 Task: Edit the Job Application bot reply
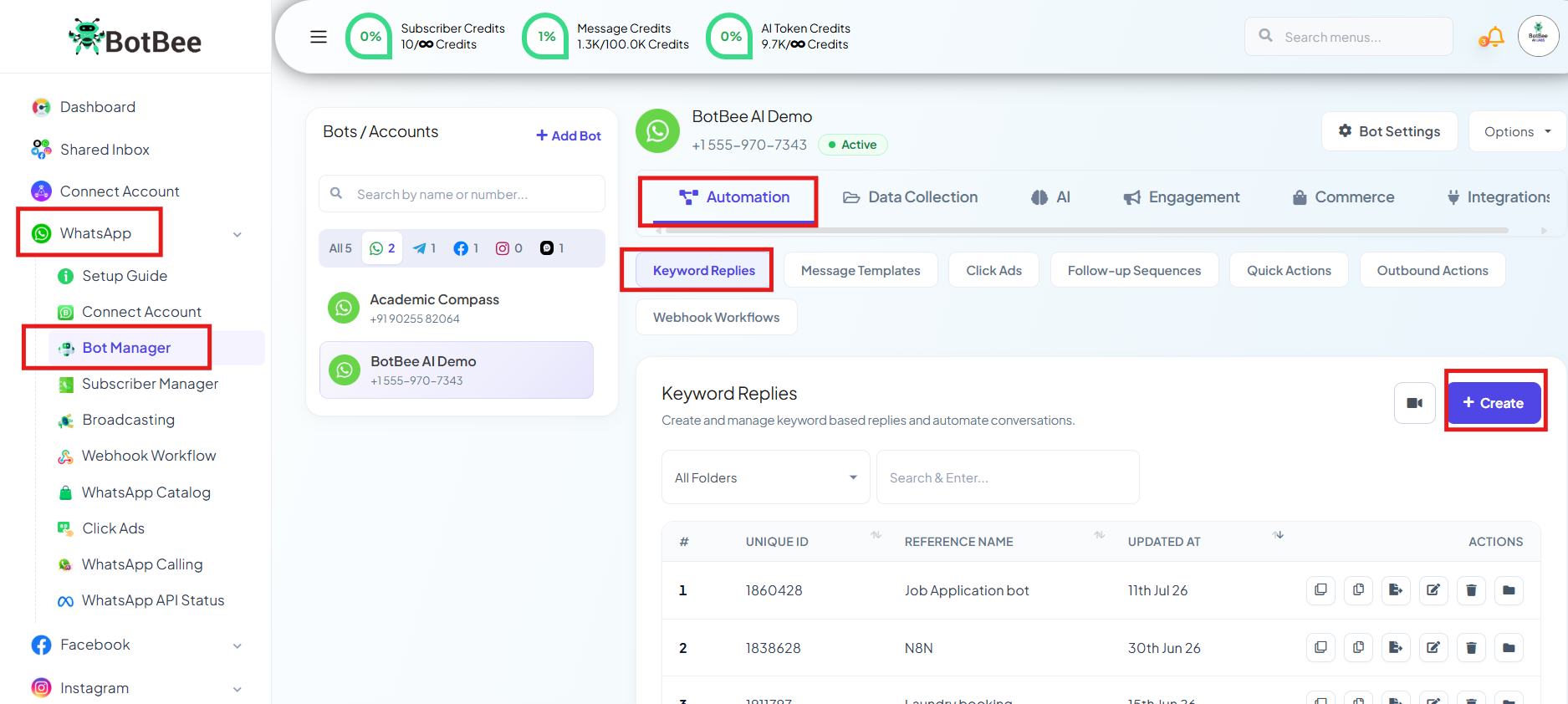1433,590
